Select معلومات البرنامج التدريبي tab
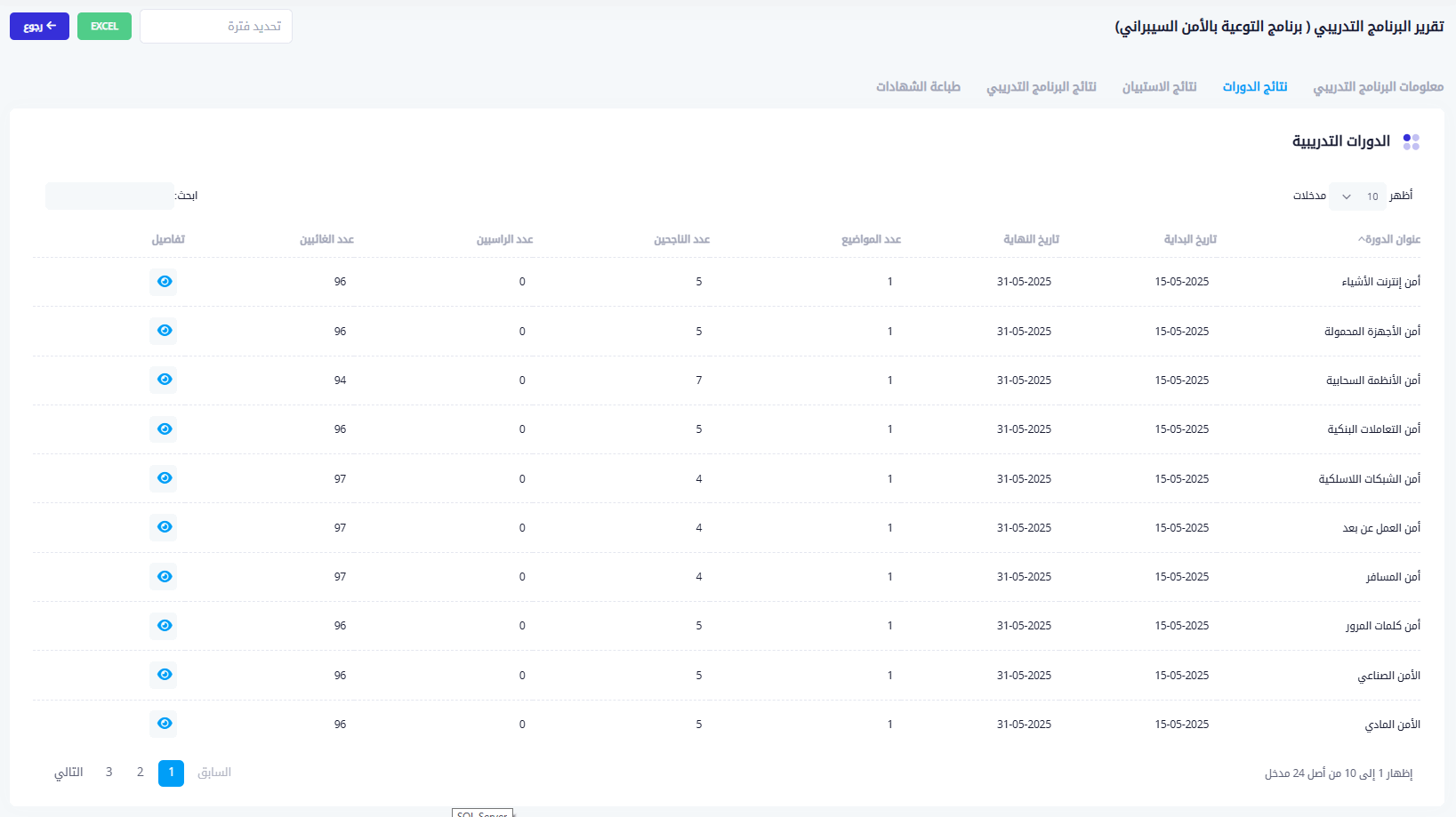 tap(1378, 86)
